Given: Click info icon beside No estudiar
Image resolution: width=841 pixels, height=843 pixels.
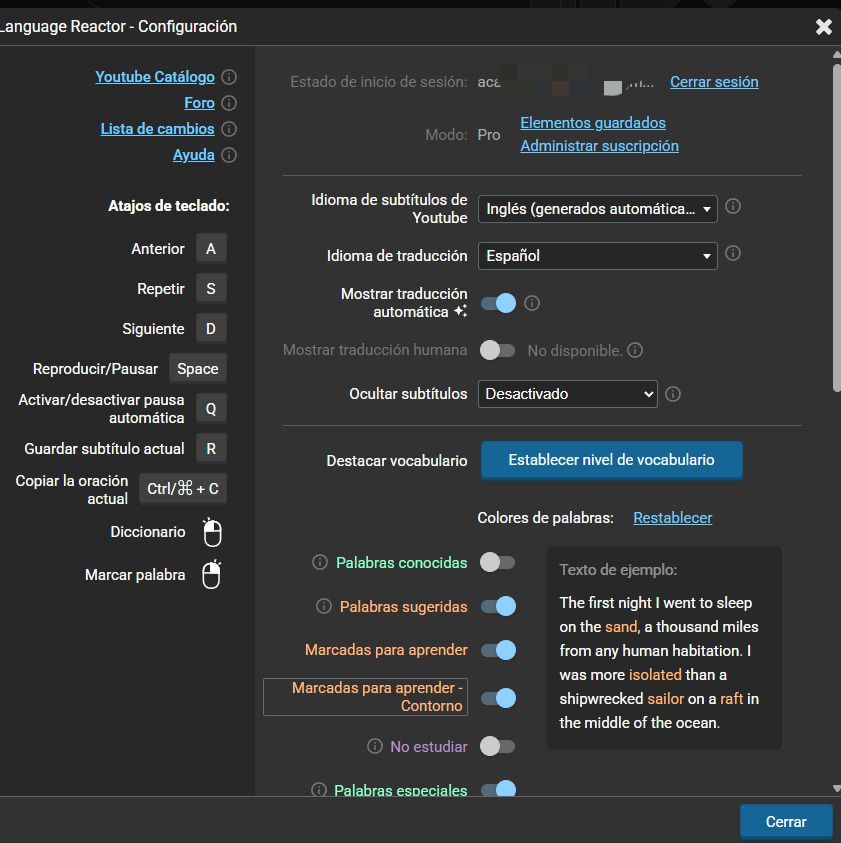Looking at the screenshot, I should [375, 746].
